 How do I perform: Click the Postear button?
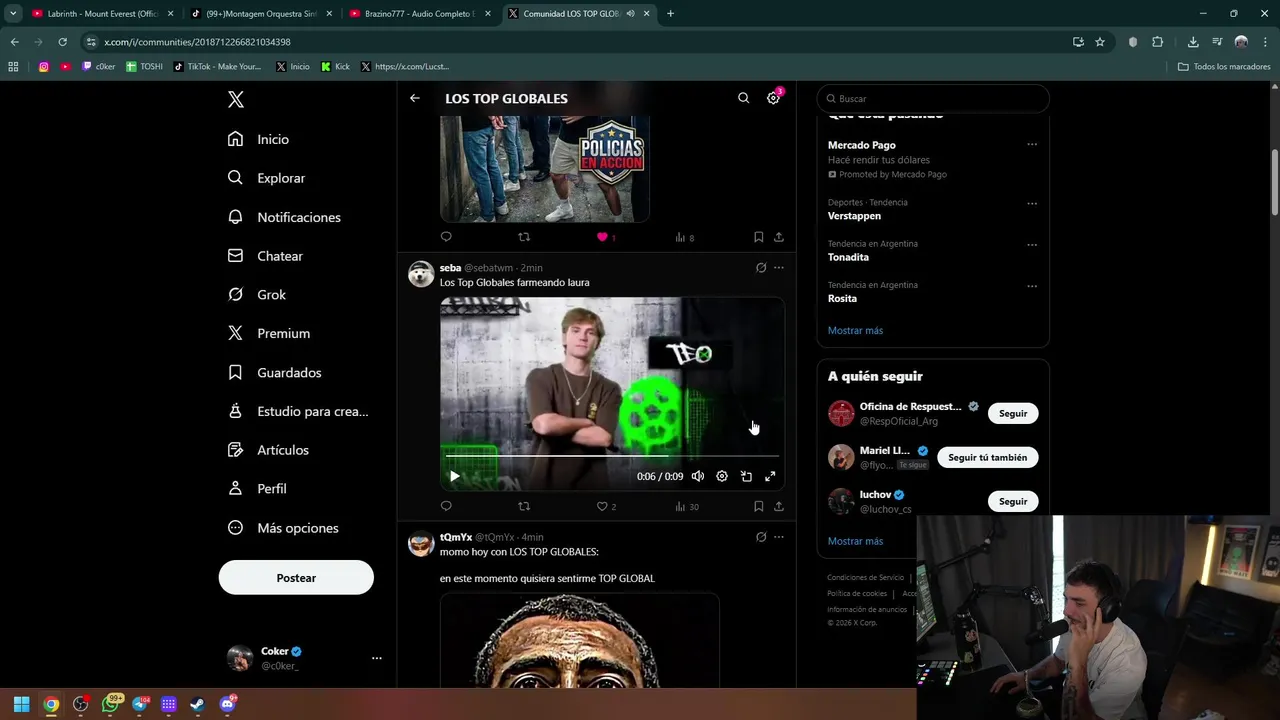point(296,578)
